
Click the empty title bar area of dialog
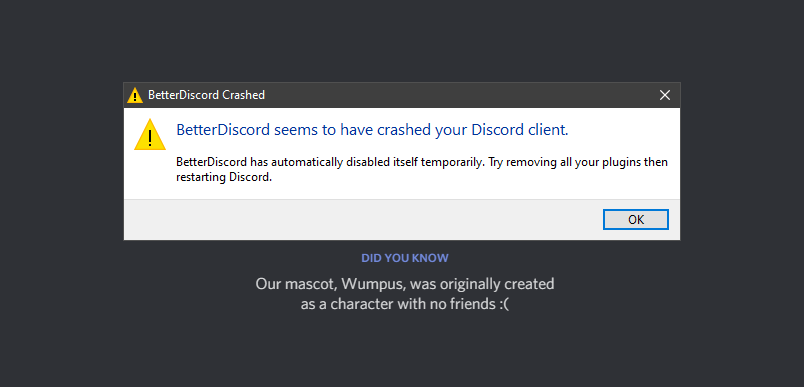[456, 95]
